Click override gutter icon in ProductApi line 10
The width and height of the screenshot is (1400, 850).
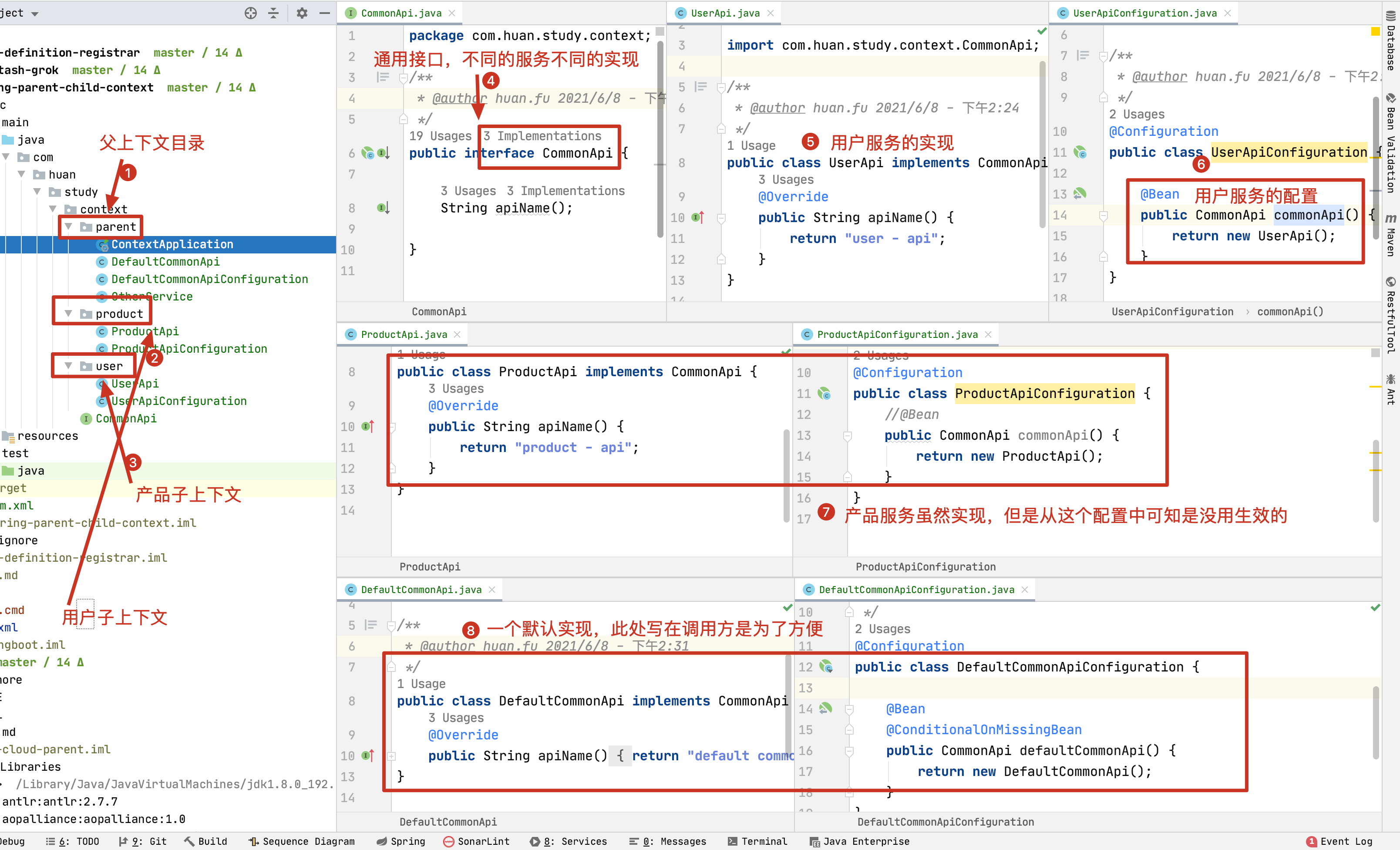click(x=368, y=426)
